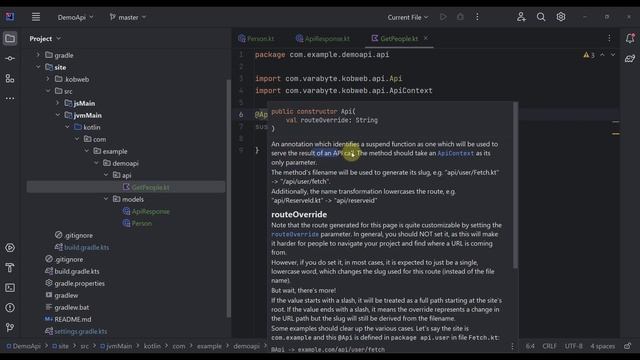Image resolution: width=640 pixels, height=360 pixels.
Task: Click kotlin breadcrumb in navigation bar
Action: (x=152, y=346)
